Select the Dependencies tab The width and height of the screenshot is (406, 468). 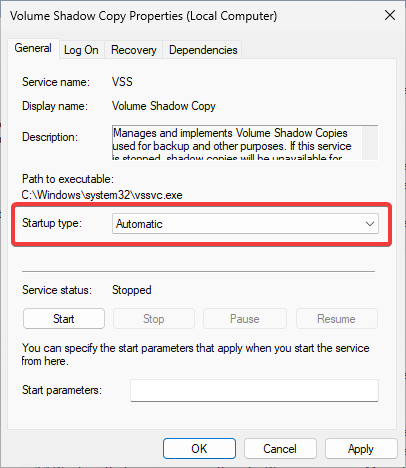click(x=203, y=50)
